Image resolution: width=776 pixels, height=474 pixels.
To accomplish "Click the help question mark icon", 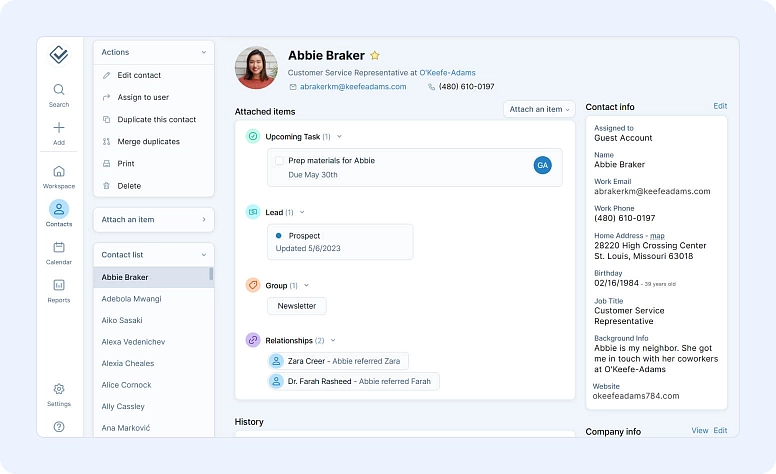I will (59, 427).
